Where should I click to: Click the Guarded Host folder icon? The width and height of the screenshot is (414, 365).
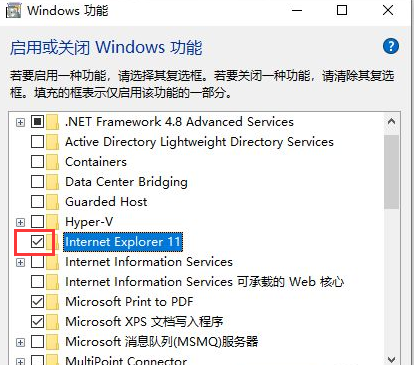pyautogui.click(x=52, y=202)
